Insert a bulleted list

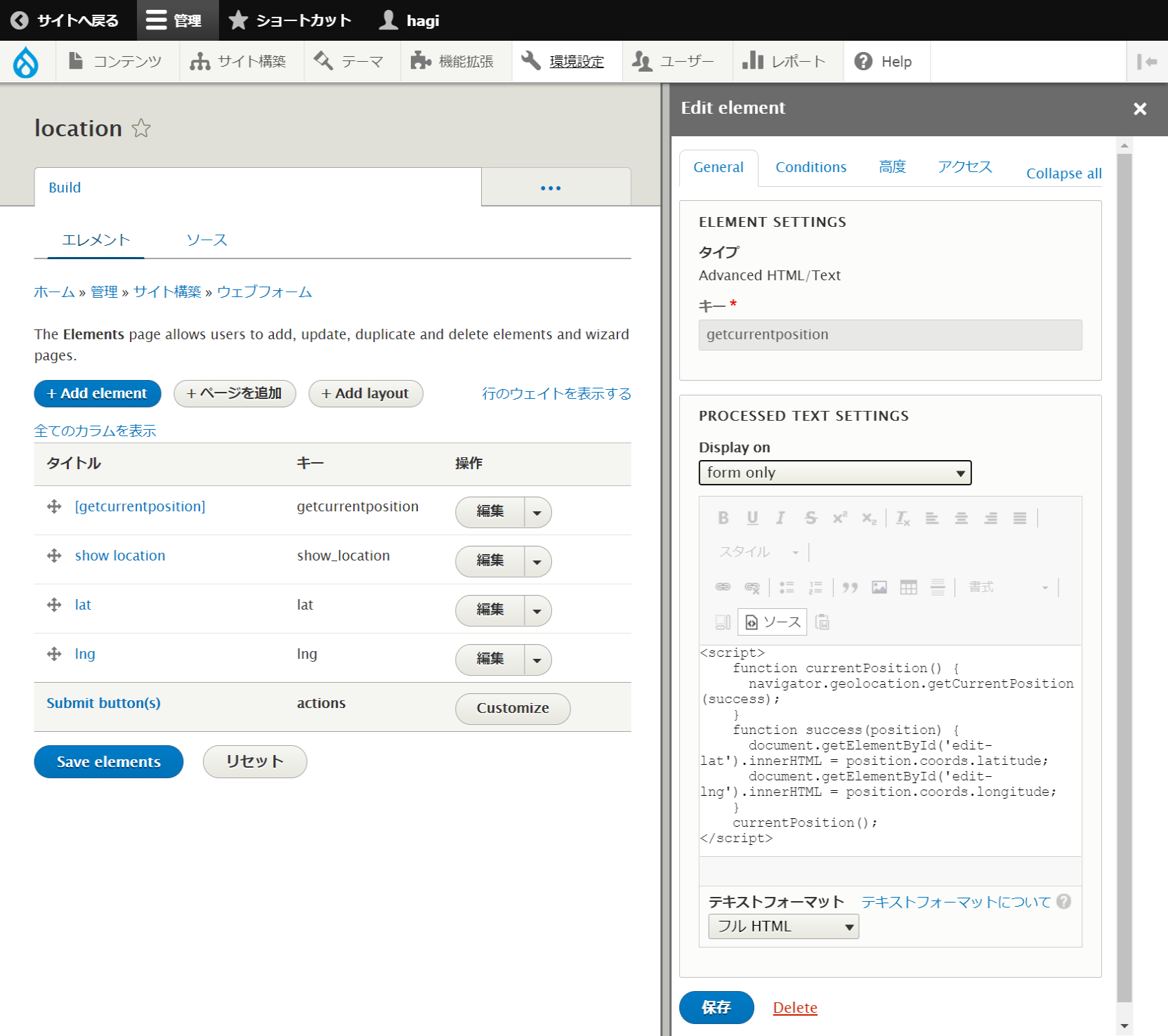pyautogui.click(x=787, y=587)
